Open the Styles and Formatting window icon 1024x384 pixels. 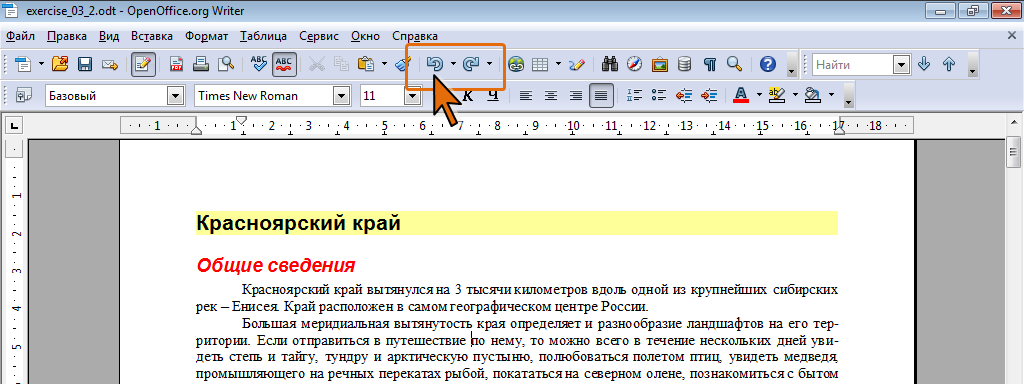(24, 95)
